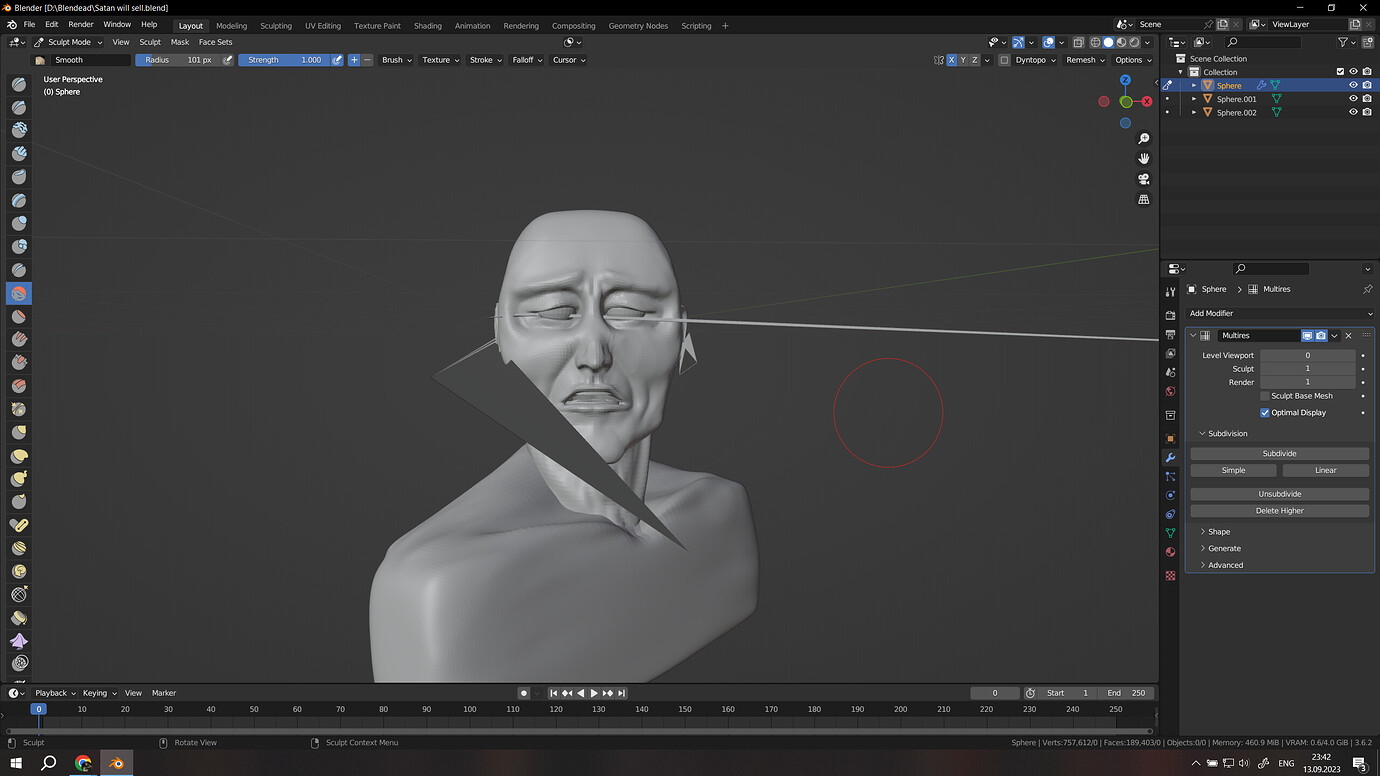
Task: Open the Material properties tab icon
Action: tap(1170, 552)
